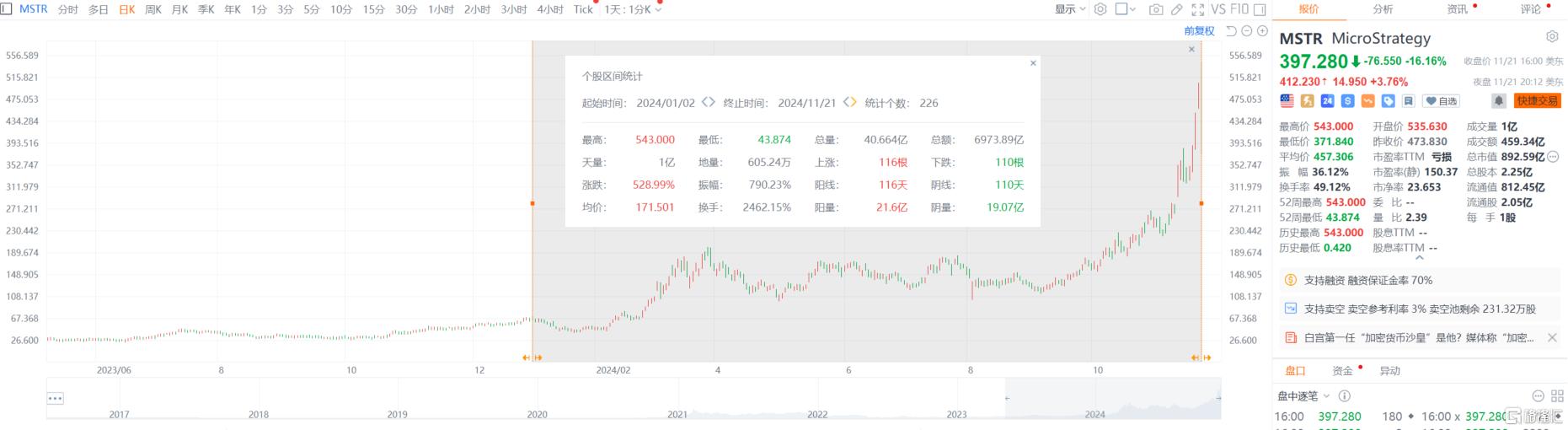
Task: Click the blue S badge icon
Action: pos(1347,100)
